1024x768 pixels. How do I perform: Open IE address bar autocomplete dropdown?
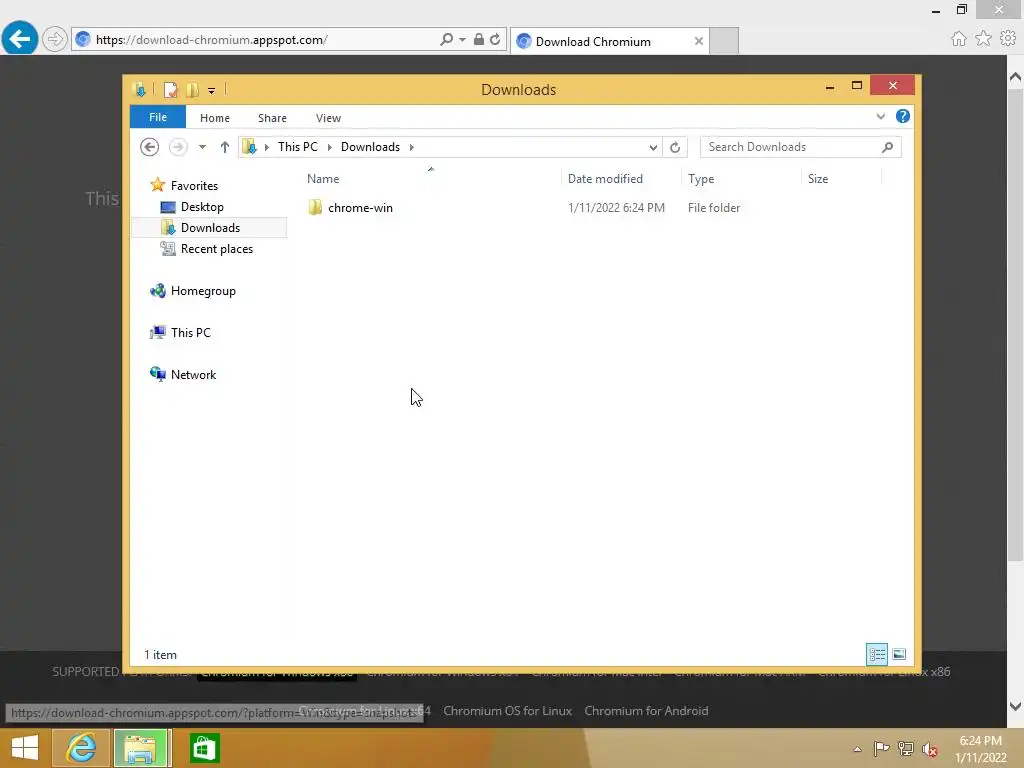tap(462, 39)
